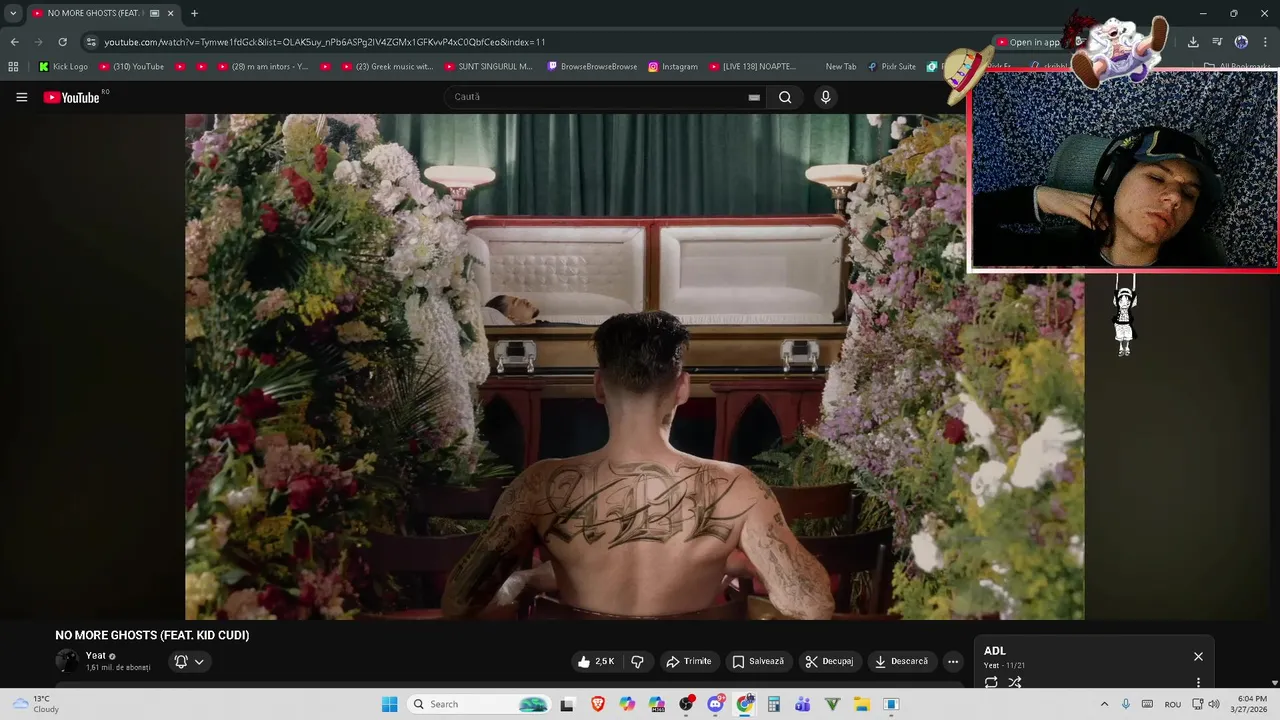The height and width of the screenshot is (720, 1280).
Task: Open the volume control in tray
Action: tap(1214, 704)
